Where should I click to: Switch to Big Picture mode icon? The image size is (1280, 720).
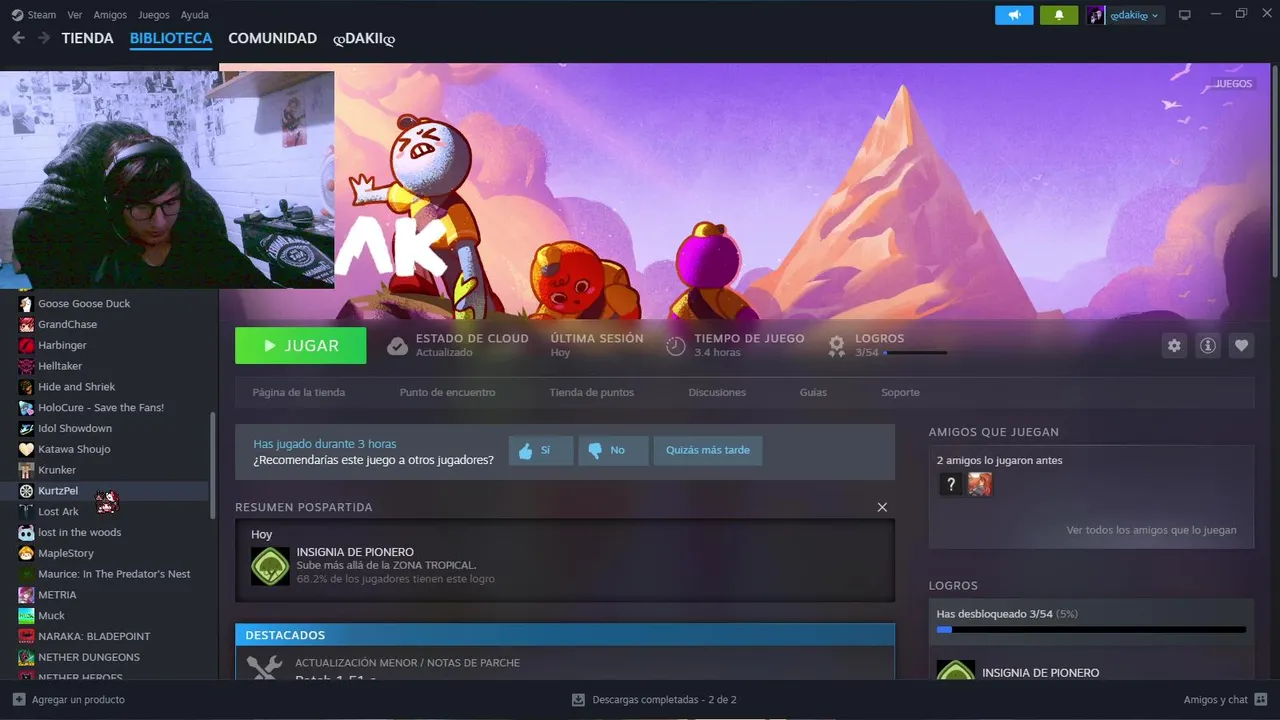(1185, 15)
